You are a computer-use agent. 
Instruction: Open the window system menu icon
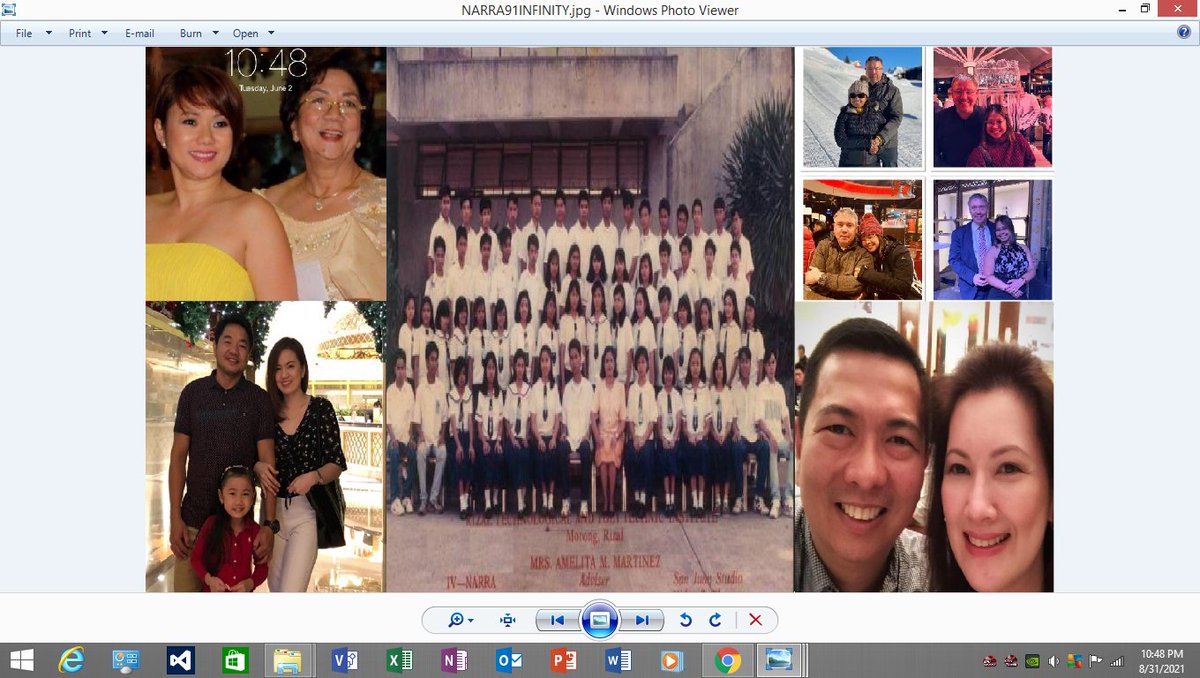pyautogui.click(x=9, y=9)
